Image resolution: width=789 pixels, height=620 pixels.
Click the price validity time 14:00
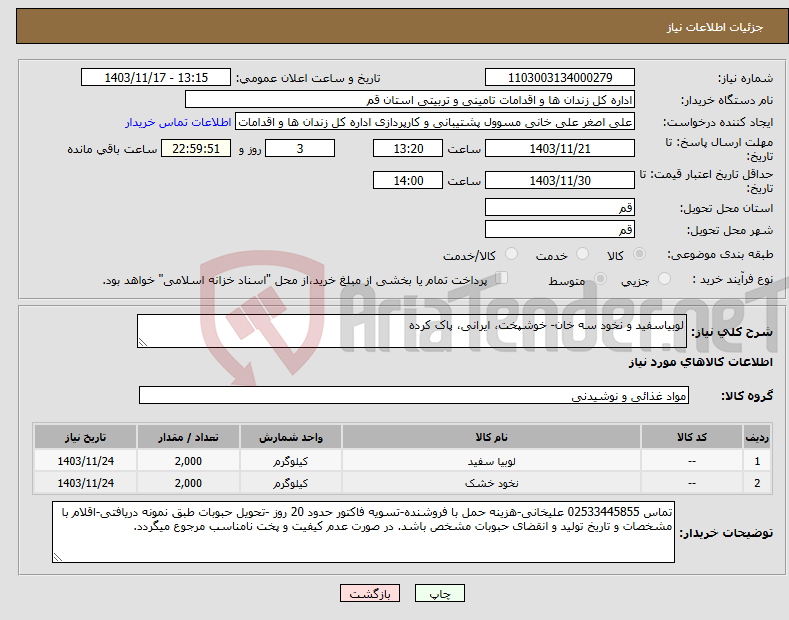click(408, 180)
